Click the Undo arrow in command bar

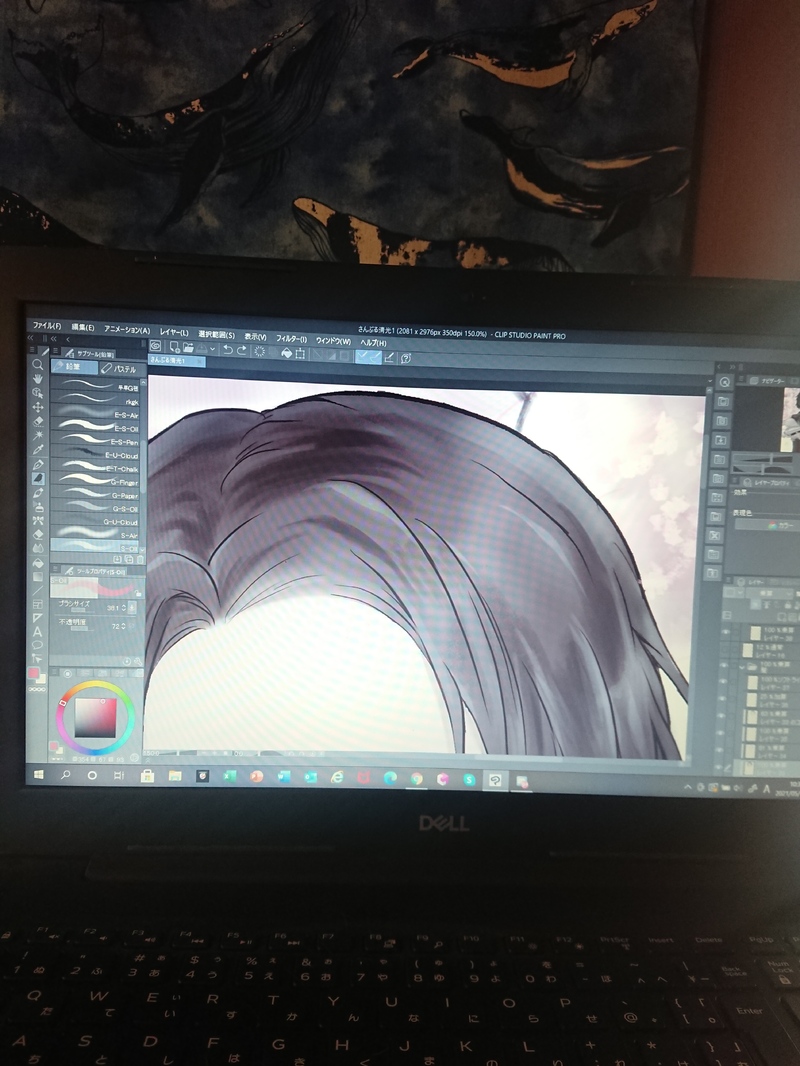(x=228, y=349)
